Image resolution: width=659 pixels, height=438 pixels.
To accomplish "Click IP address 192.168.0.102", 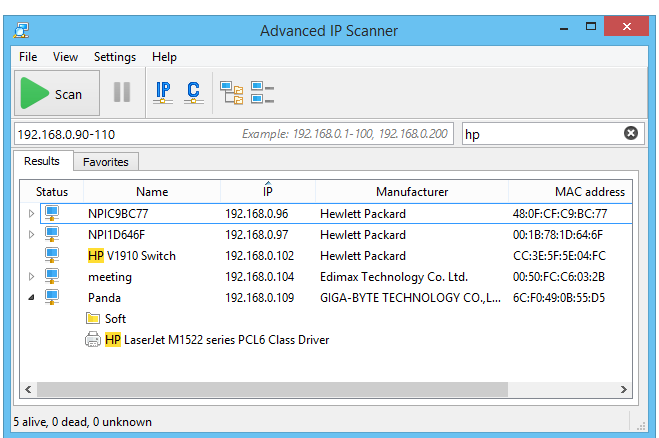I will pos(260,256).
